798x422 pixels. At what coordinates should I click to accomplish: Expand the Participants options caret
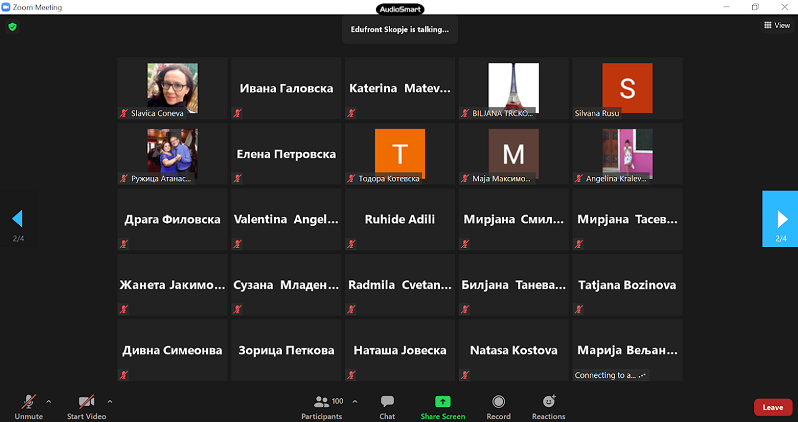pyautogui.click(x=355, y=401)
